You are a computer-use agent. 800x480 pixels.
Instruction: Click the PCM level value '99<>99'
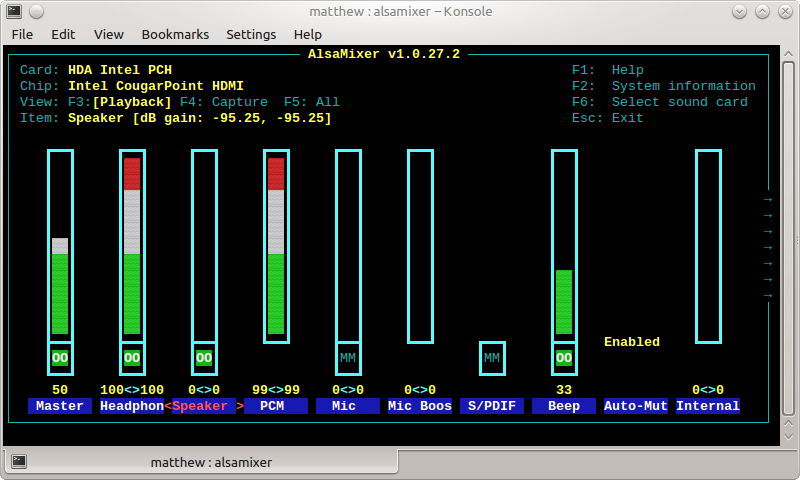(x=276, y=390)
